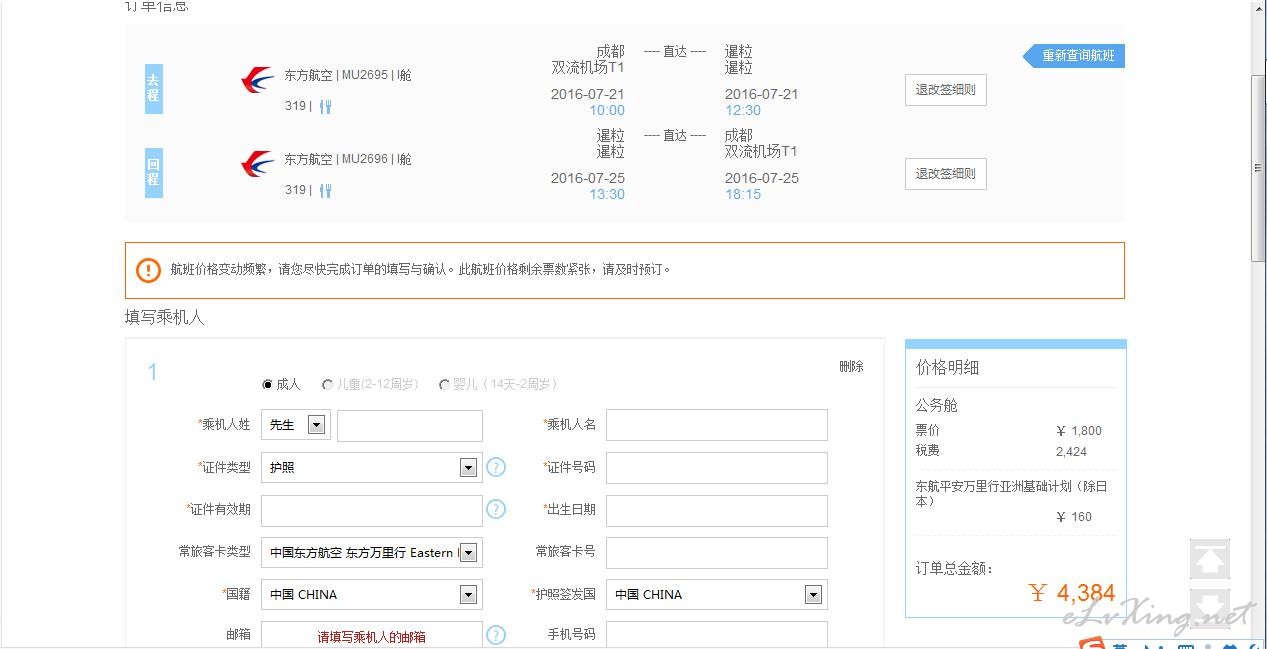Viewport: 1267px width, 649px height.
Task: Click the meal icon on the outbound flight row
Action: tap(326, 106)
